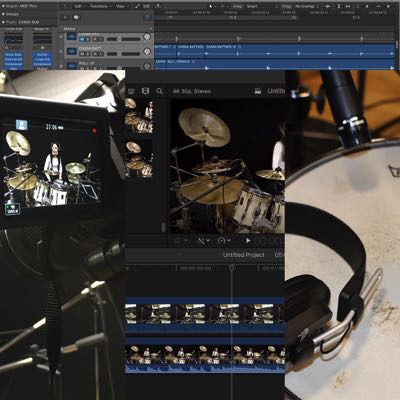
Task: Record-enable the first audio track
Action: (x=95, y=39)
